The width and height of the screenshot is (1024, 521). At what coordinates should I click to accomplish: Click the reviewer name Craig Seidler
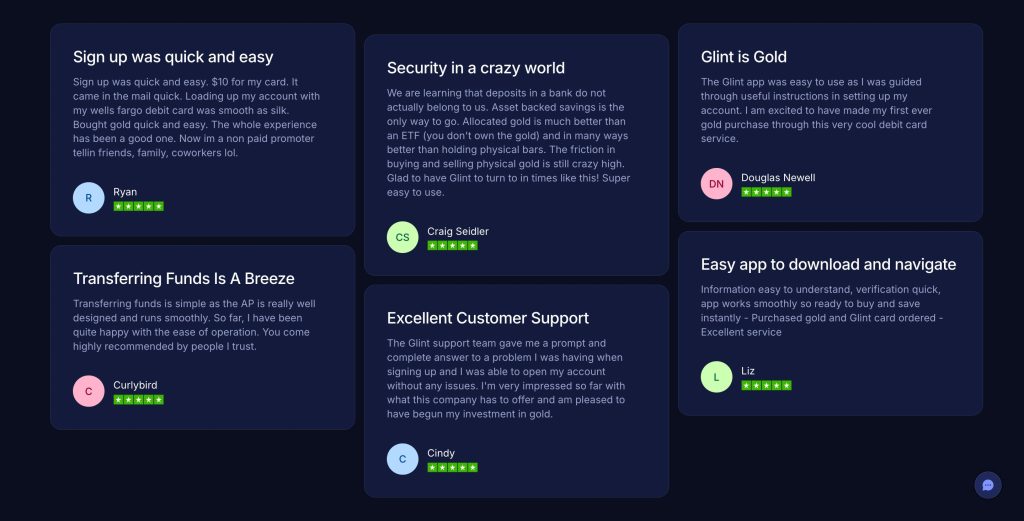[458, 231]
